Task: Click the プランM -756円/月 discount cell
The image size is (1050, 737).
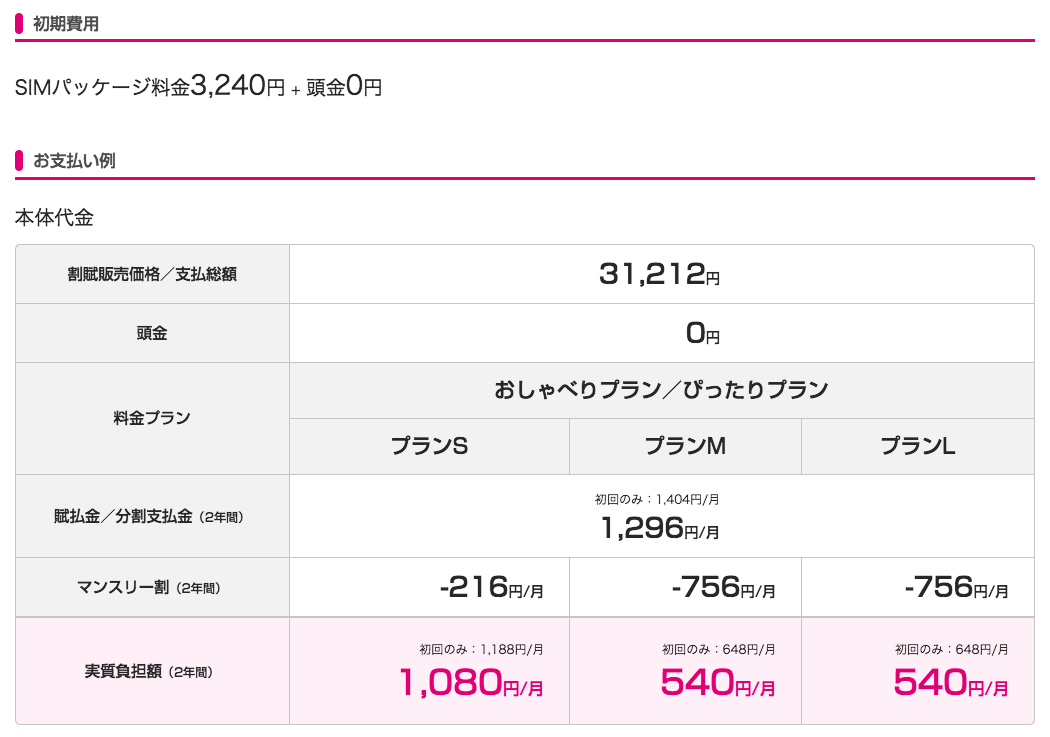Action: point(685,587)
